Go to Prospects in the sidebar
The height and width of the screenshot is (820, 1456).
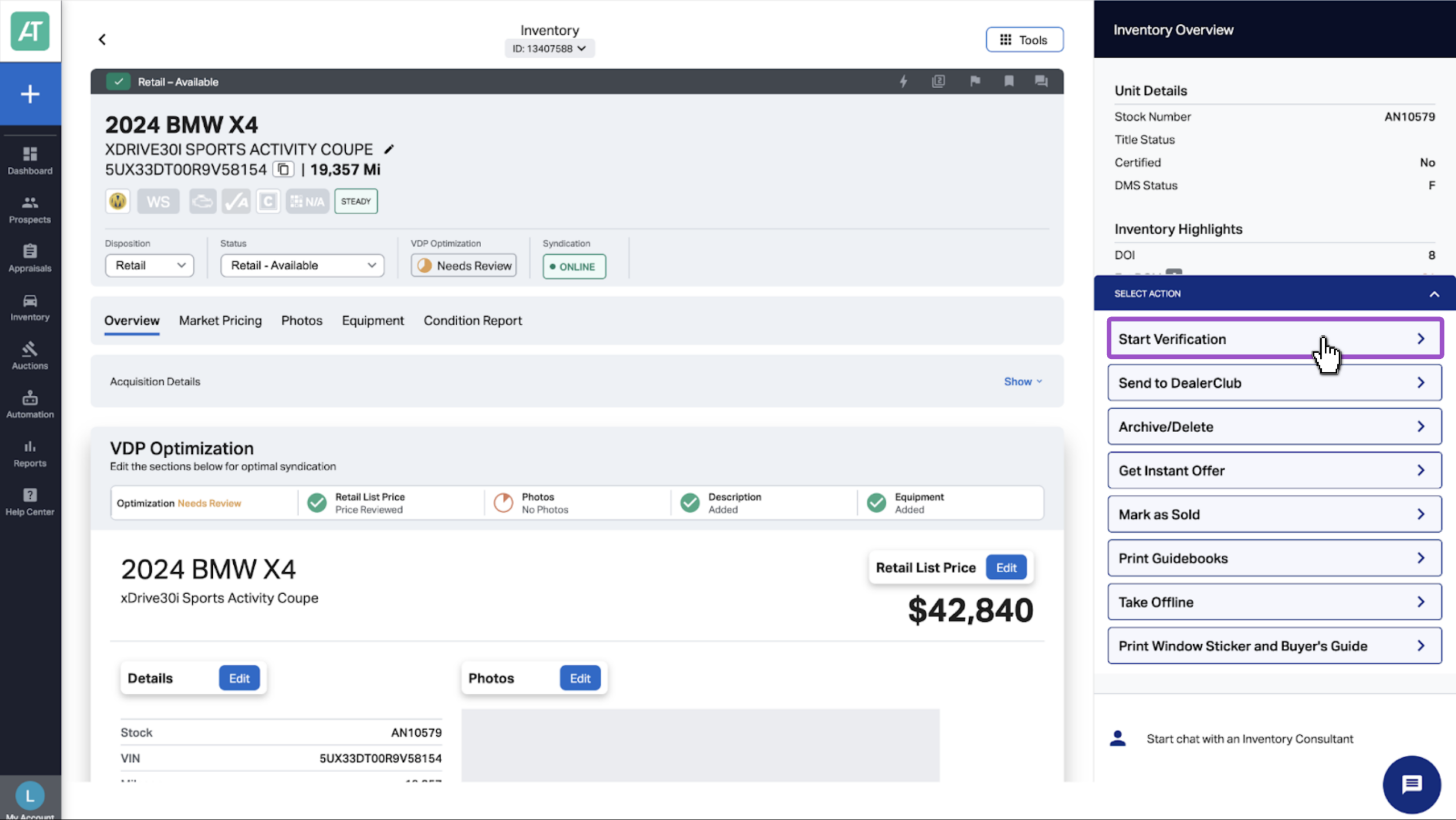click(x=30, y=210)
